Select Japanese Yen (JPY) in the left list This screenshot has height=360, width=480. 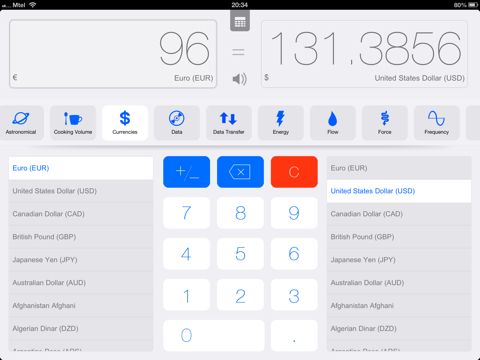tap(81, 260)
